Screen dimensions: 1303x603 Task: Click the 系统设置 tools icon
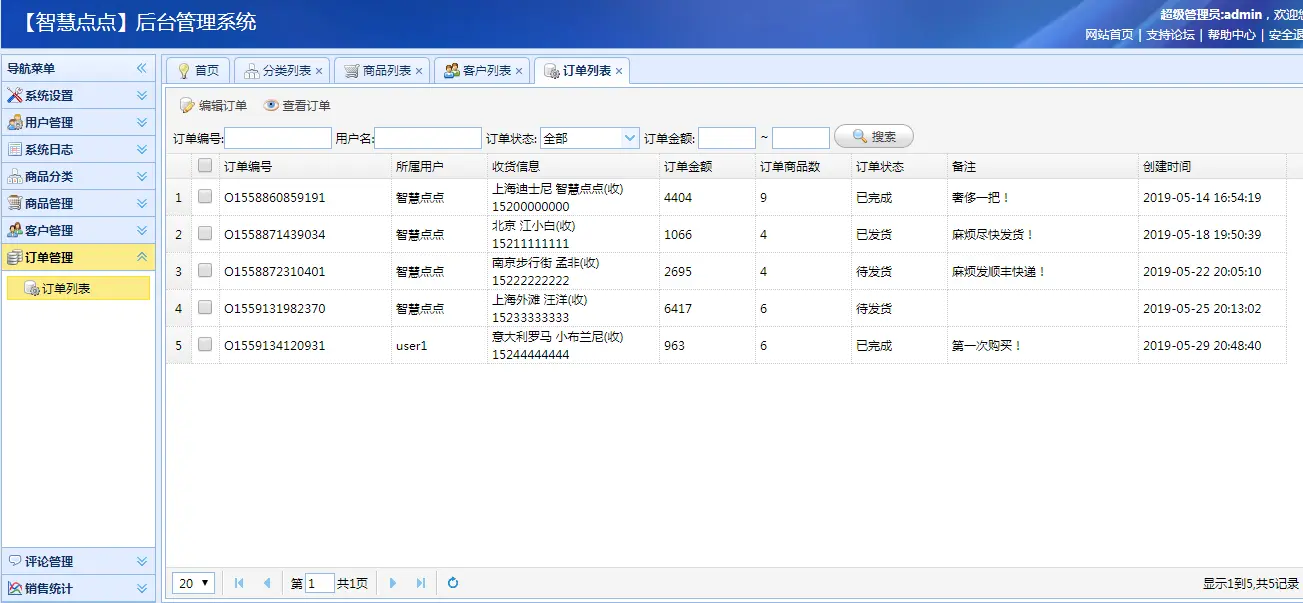(x=15, y=96)
